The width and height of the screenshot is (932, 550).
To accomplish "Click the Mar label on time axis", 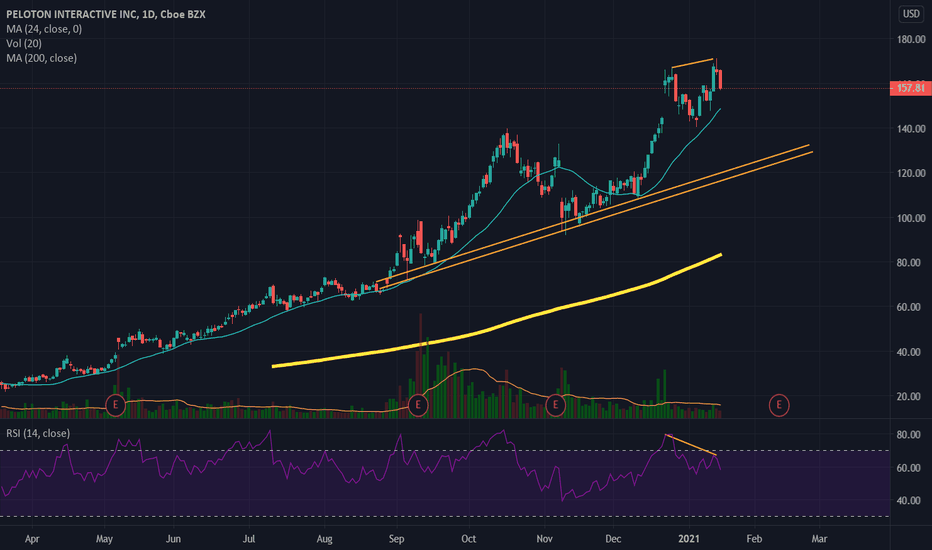I will pyautogui.click(x=819, y=539).
